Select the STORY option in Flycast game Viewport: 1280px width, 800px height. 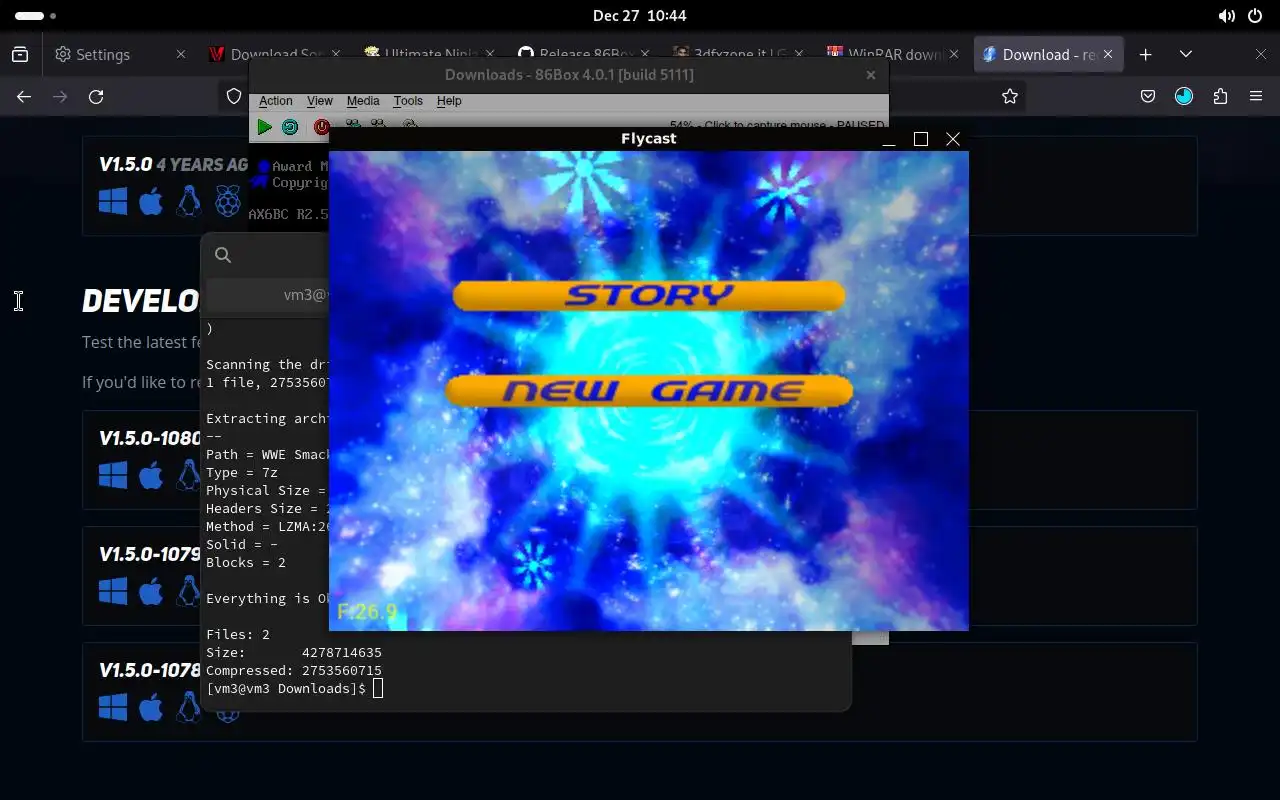[649, 295]
